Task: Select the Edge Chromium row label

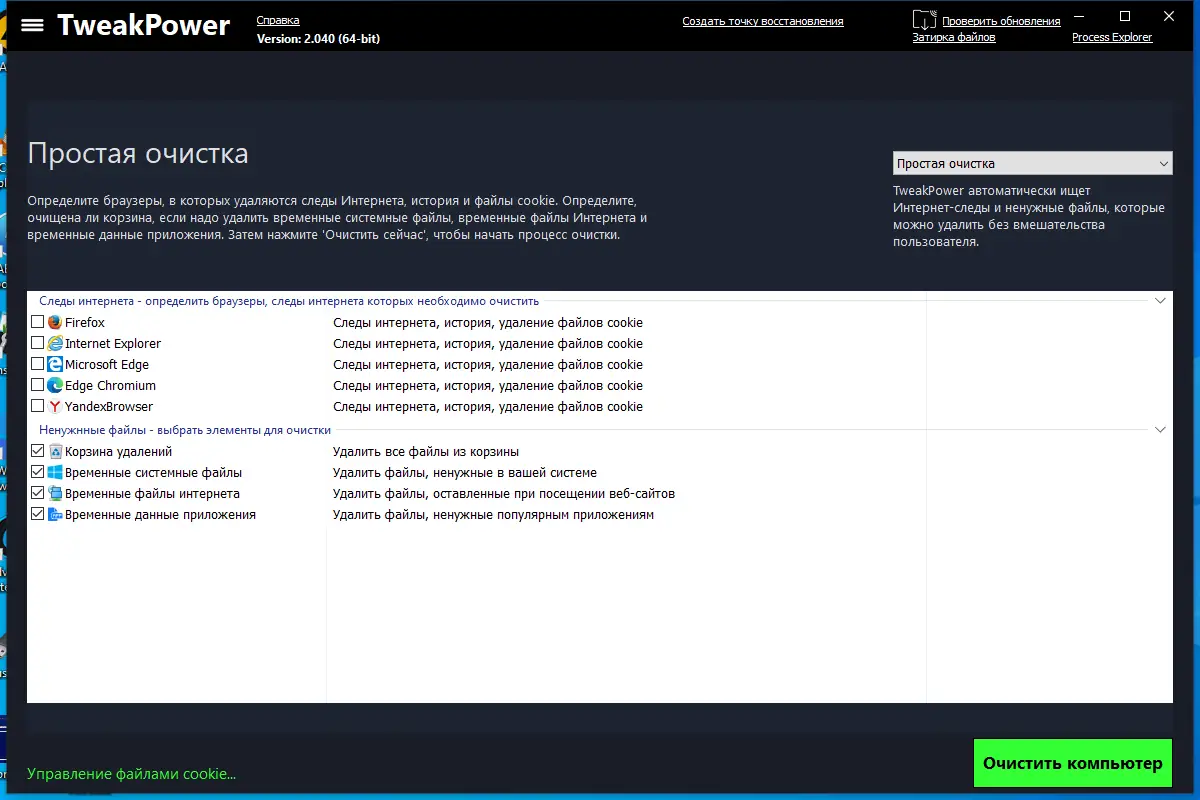Action: pos(110,386)
